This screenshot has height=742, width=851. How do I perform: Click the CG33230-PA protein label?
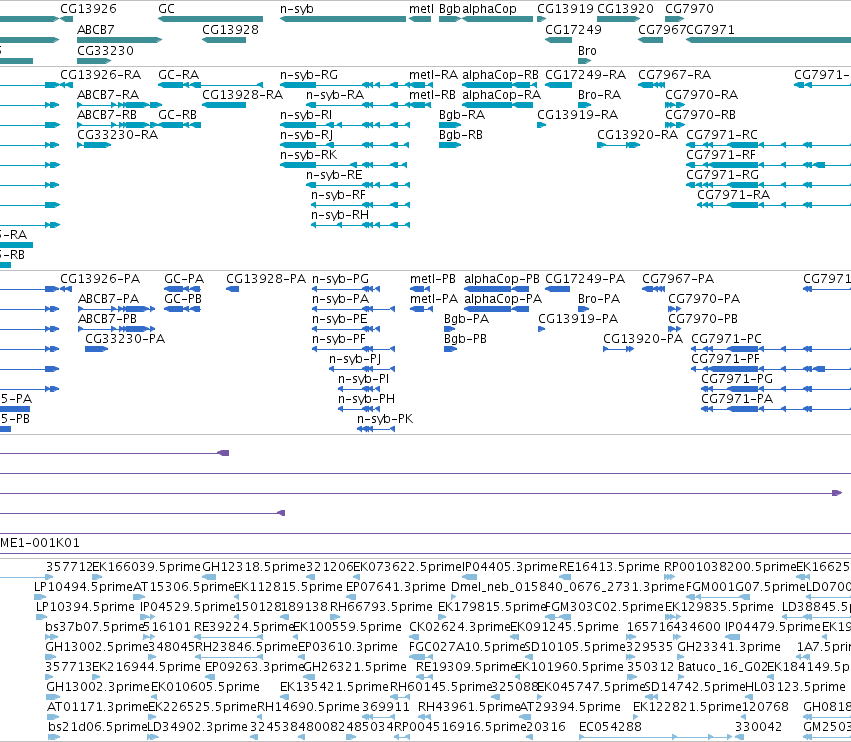click(125, 339)
